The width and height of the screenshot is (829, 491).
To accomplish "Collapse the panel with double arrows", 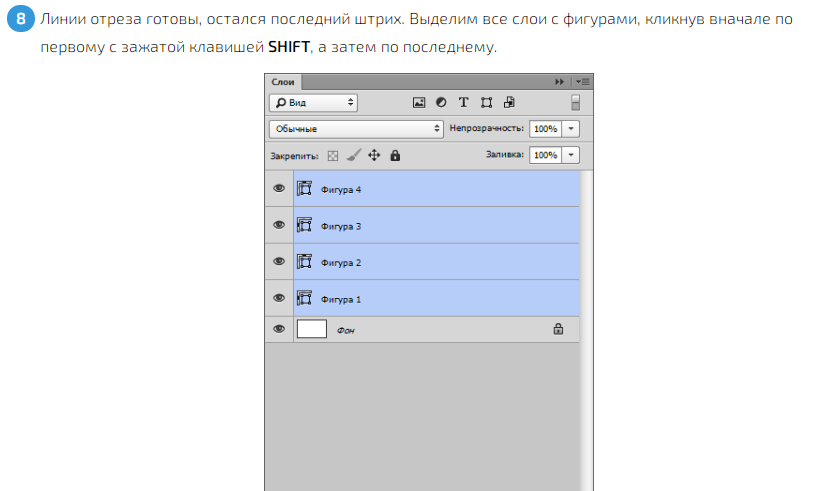I will coord(559,81).
